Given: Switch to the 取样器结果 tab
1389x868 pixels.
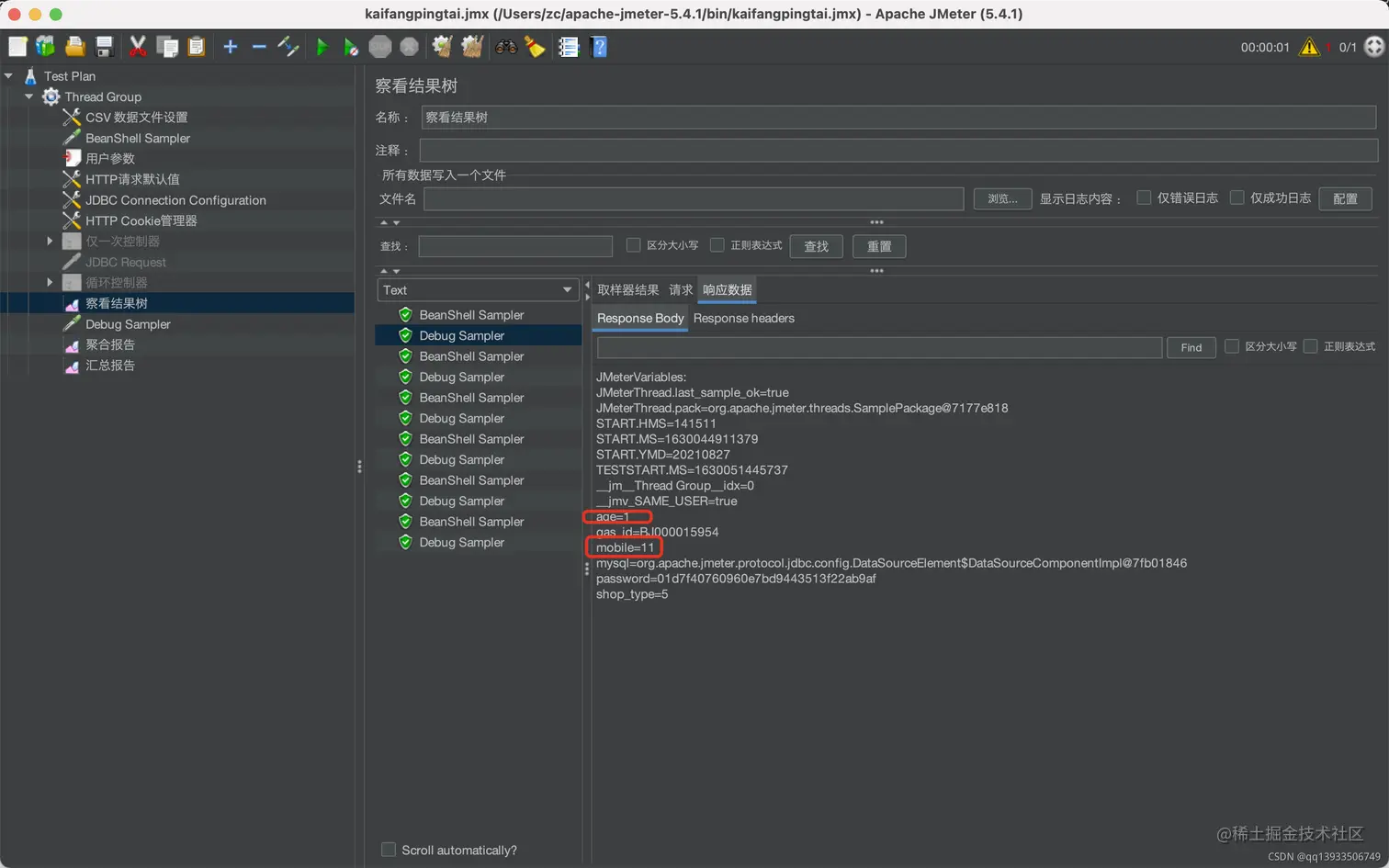Looking at the screenshot, I should click(x=628, y=290).
